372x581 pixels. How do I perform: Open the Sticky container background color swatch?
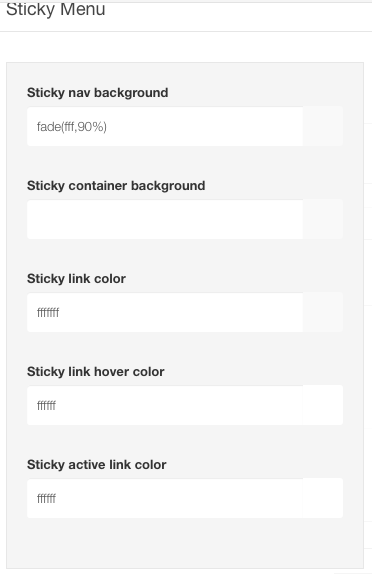click(323, 219)
